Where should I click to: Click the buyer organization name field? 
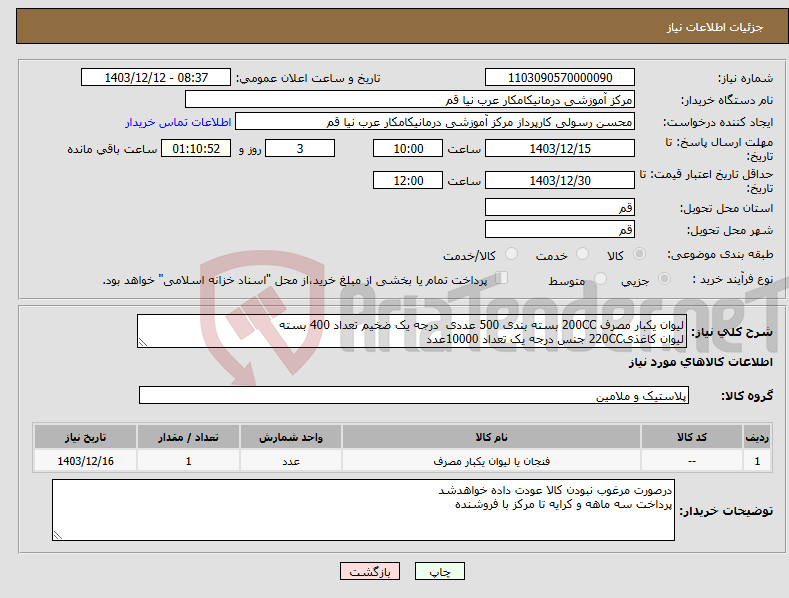point(410,100)
